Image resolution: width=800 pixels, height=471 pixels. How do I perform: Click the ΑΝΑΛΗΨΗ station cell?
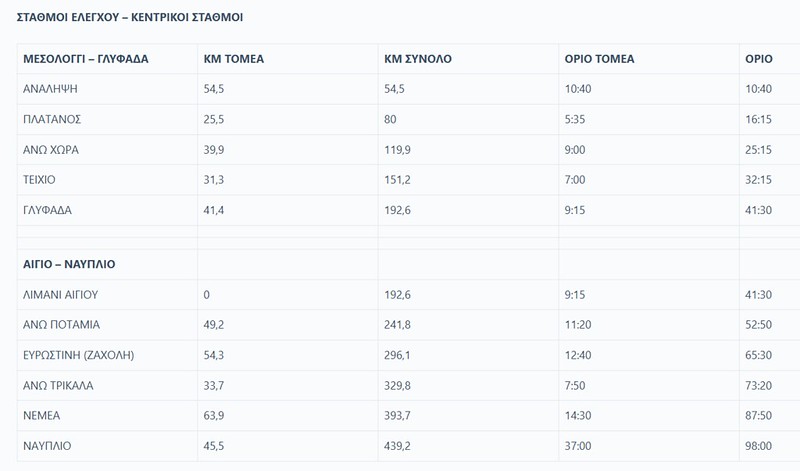(51, 89)
